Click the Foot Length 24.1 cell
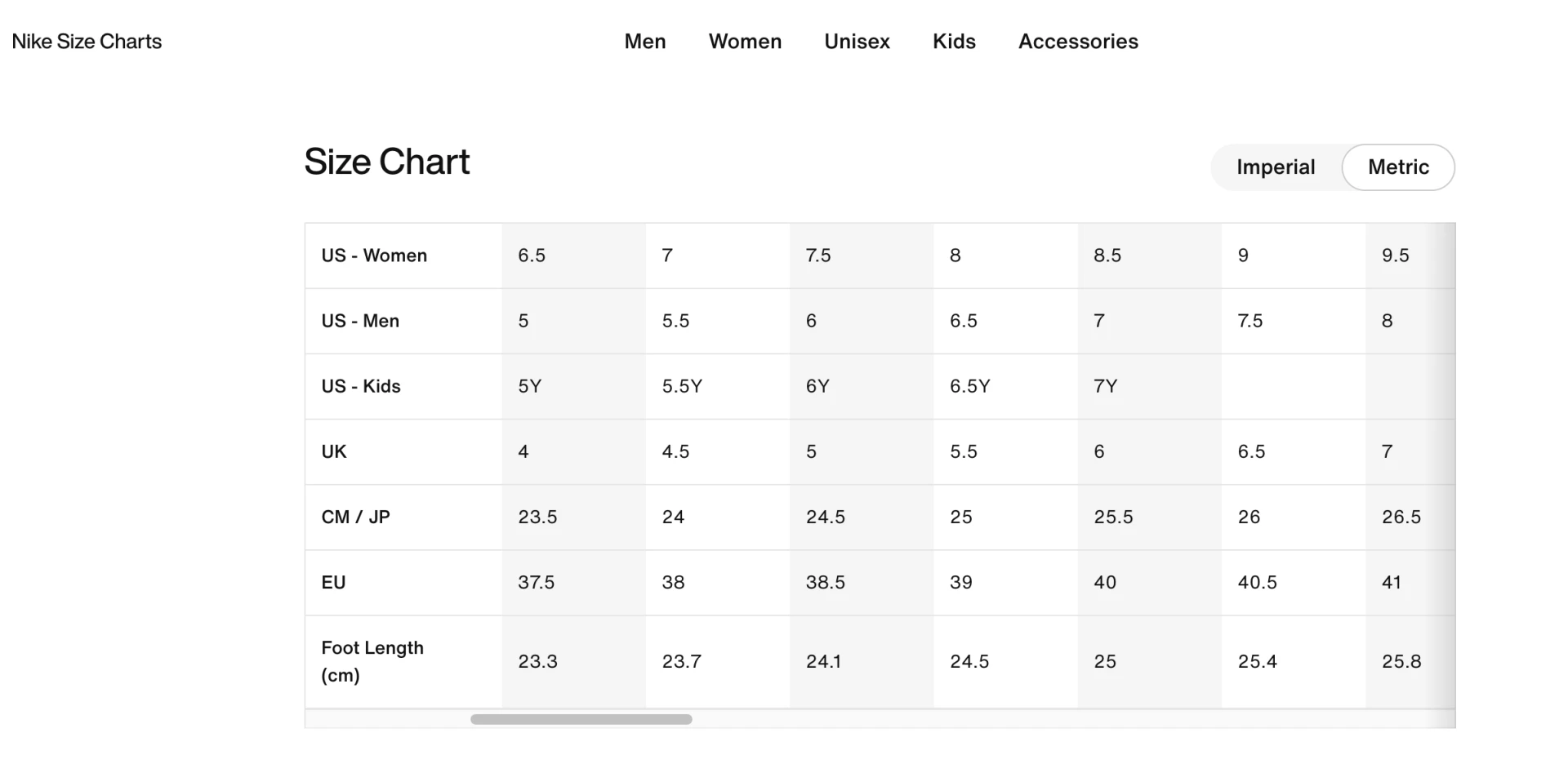Image resolution: width=1568 pixels, height=773 pixels. (x=862, y=661)
